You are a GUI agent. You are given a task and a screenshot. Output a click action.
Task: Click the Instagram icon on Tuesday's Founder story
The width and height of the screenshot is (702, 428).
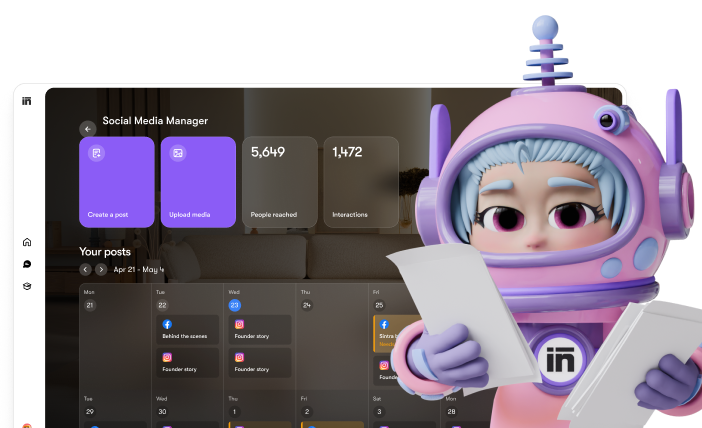coord(167,357)
